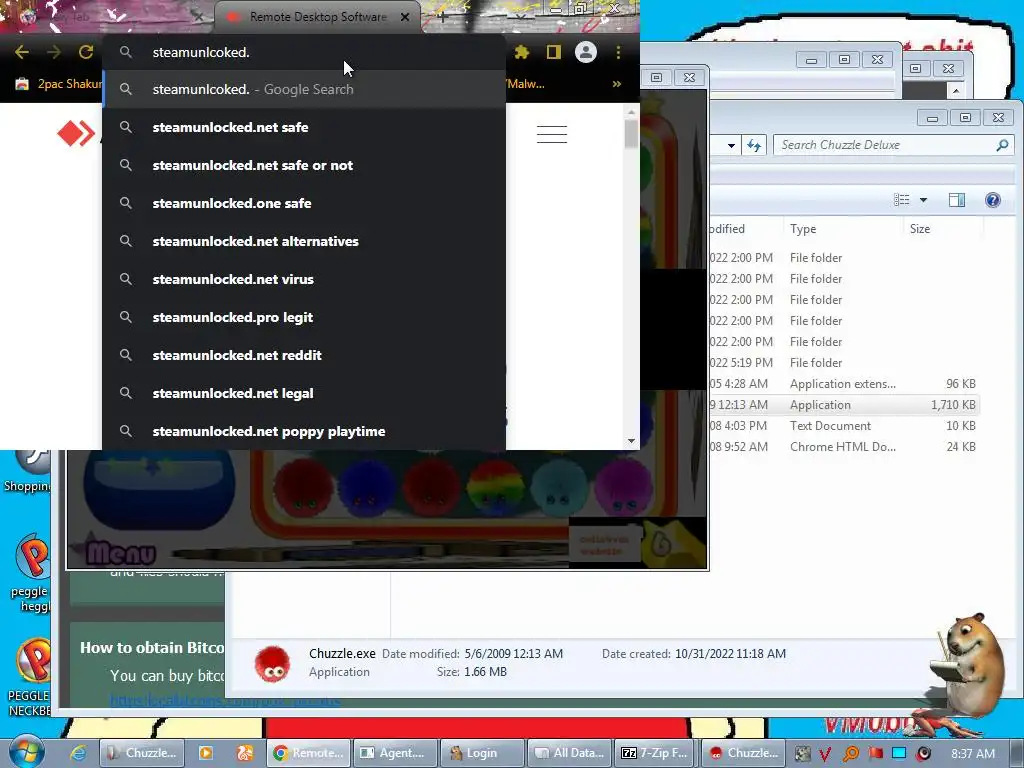Open the Windows Start orb

pyautogui.click(x=26, y=752)
